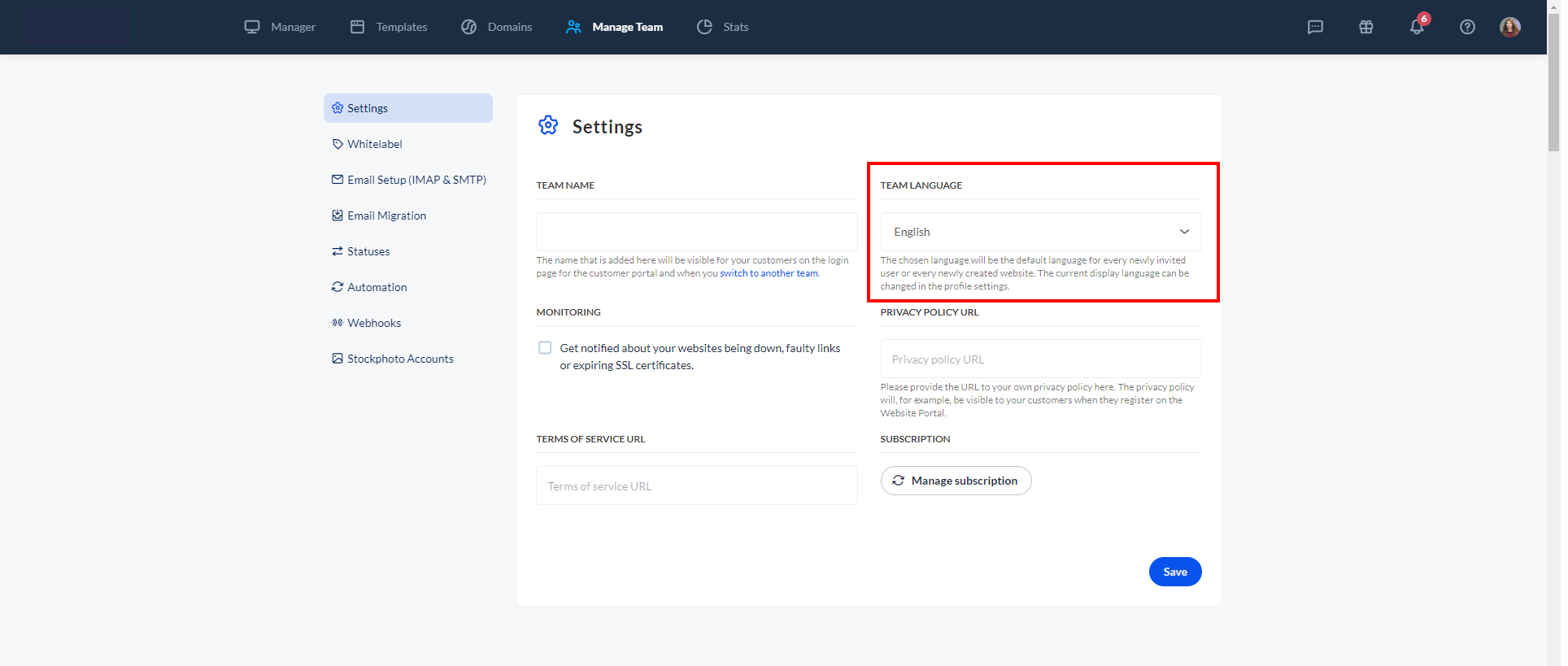Click into the Terms of service URL field
This screenshot has height=666, width=1568.
coord(696,486)
